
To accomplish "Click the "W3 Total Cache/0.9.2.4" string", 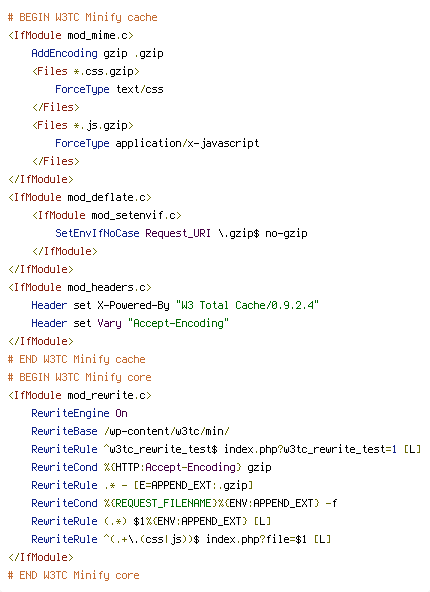I will (x=247, y=305).
